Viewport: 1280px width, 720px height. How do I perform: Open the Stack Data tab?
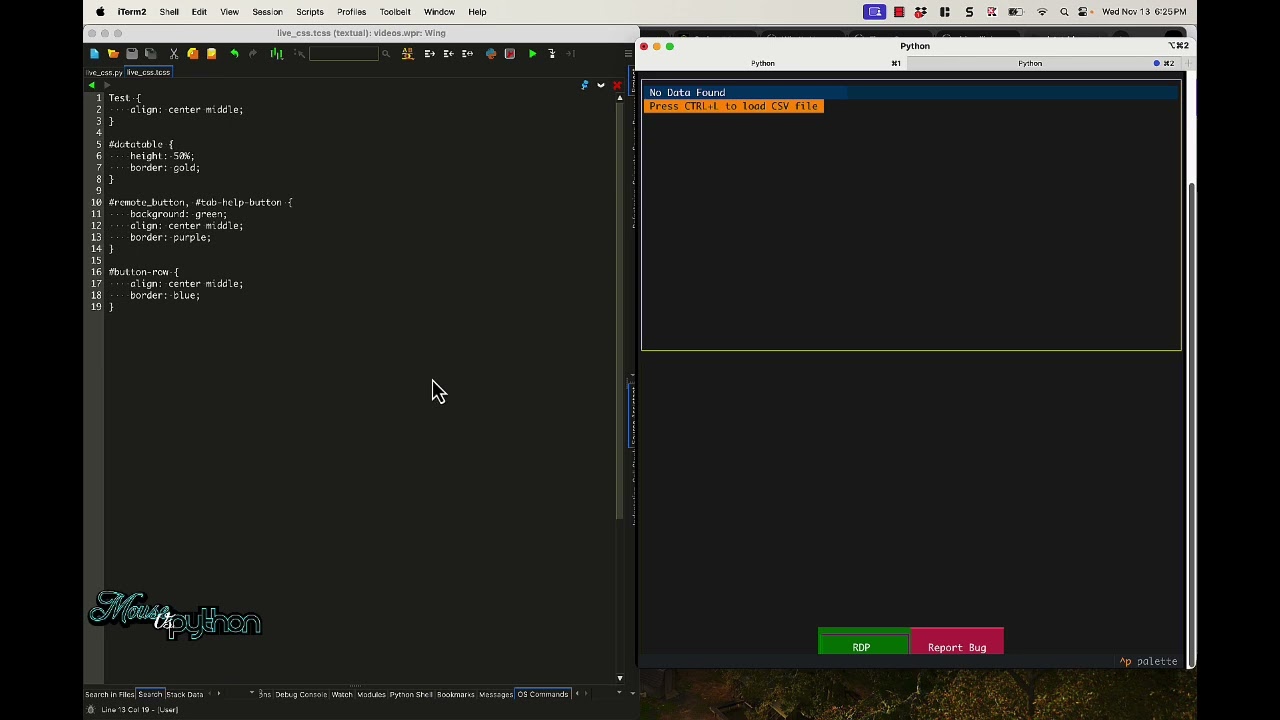point(184,695)
